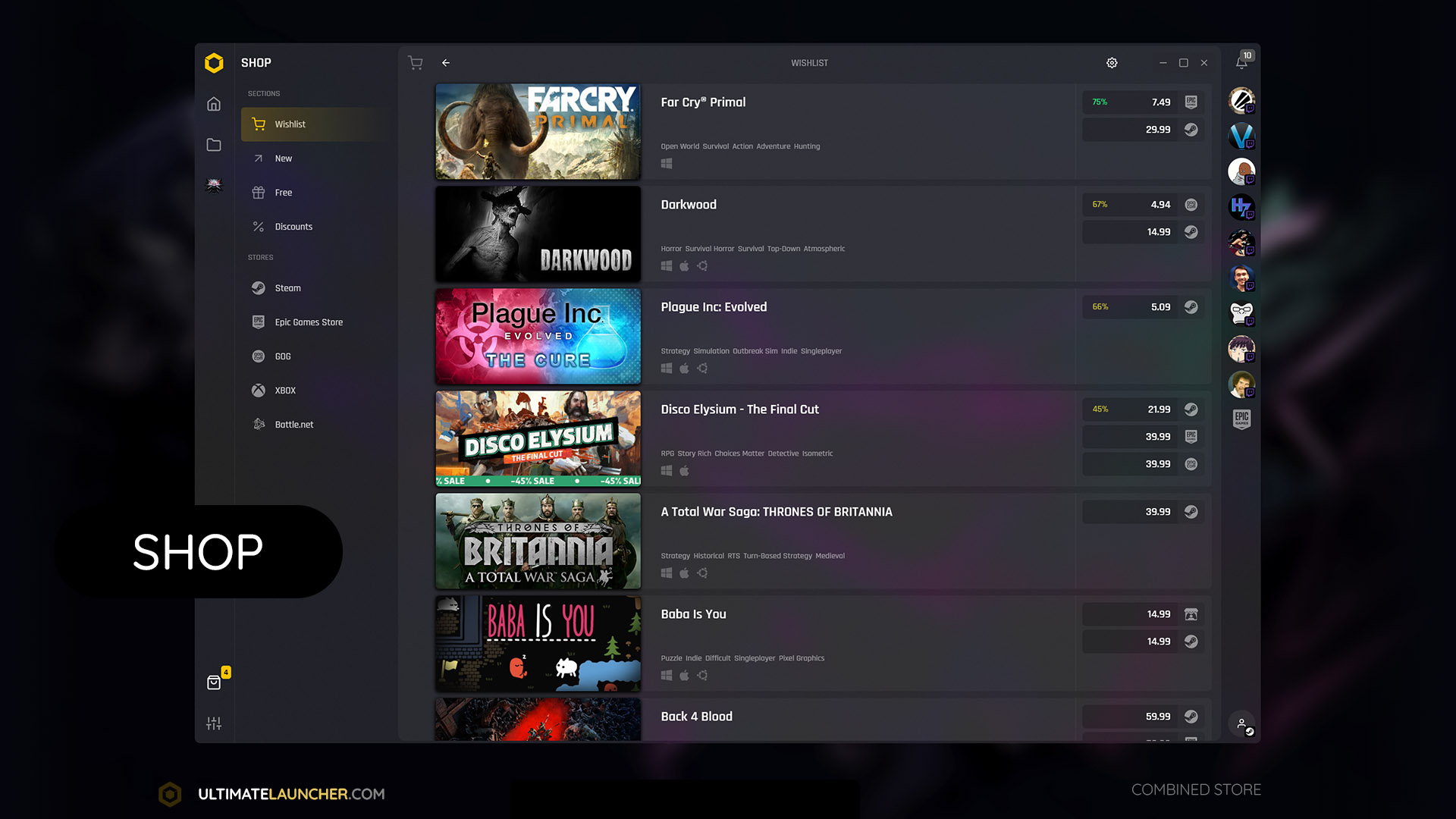The height and width of the screenshot is (819, 1456).
Task: Filter by the XBOX store
Action: [x=314, y=391]
